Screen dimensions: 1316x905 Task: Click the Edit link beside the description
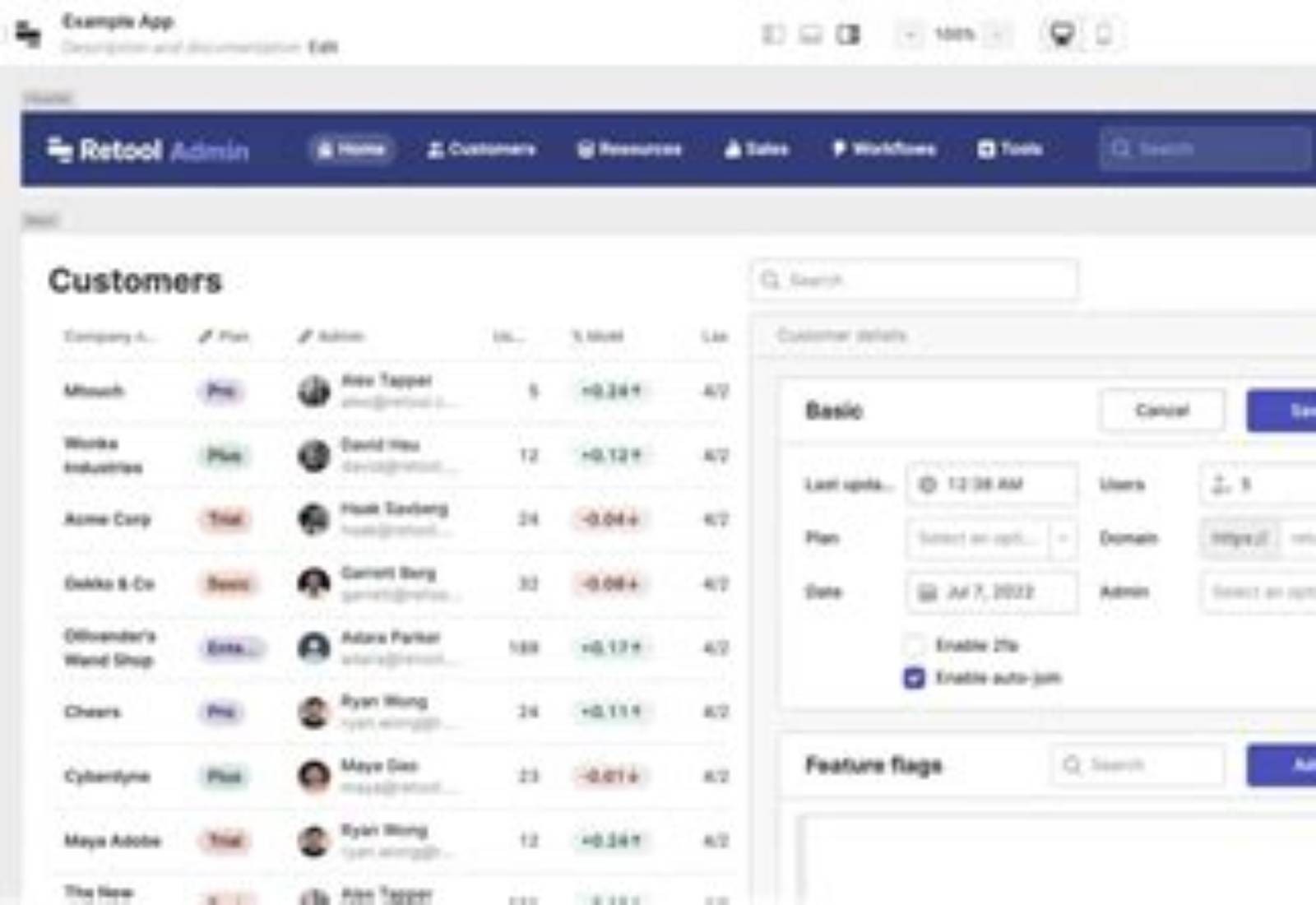pyautogui.click(x=323, y=47)
